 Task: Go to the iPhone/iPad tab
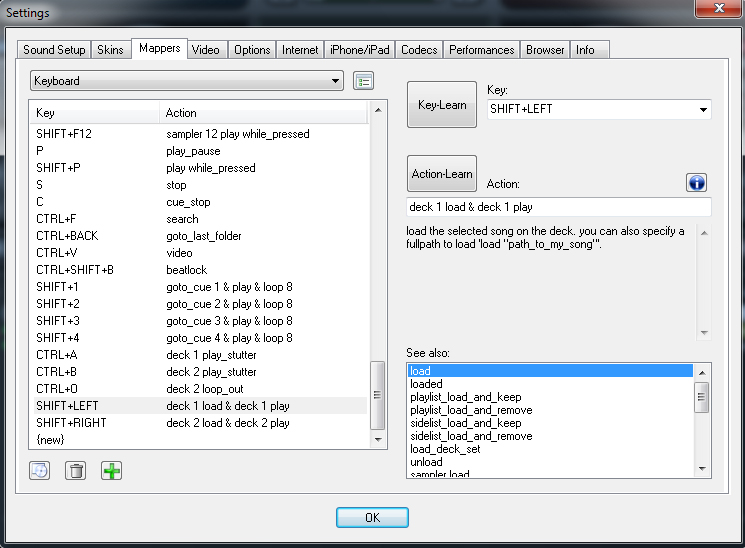tap(360, 50)
